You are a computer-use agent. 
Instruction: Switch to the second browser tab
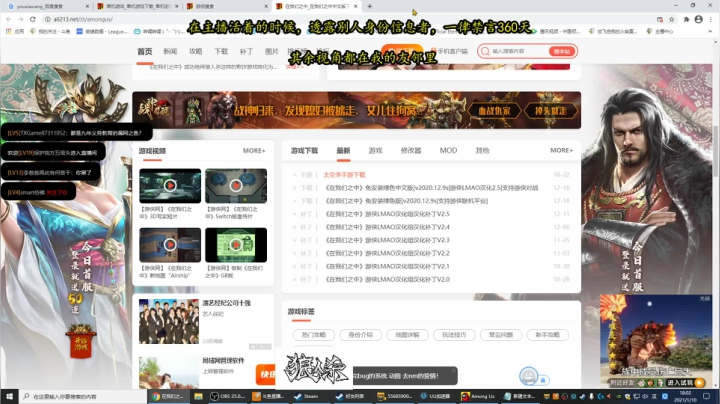point(137,6)
